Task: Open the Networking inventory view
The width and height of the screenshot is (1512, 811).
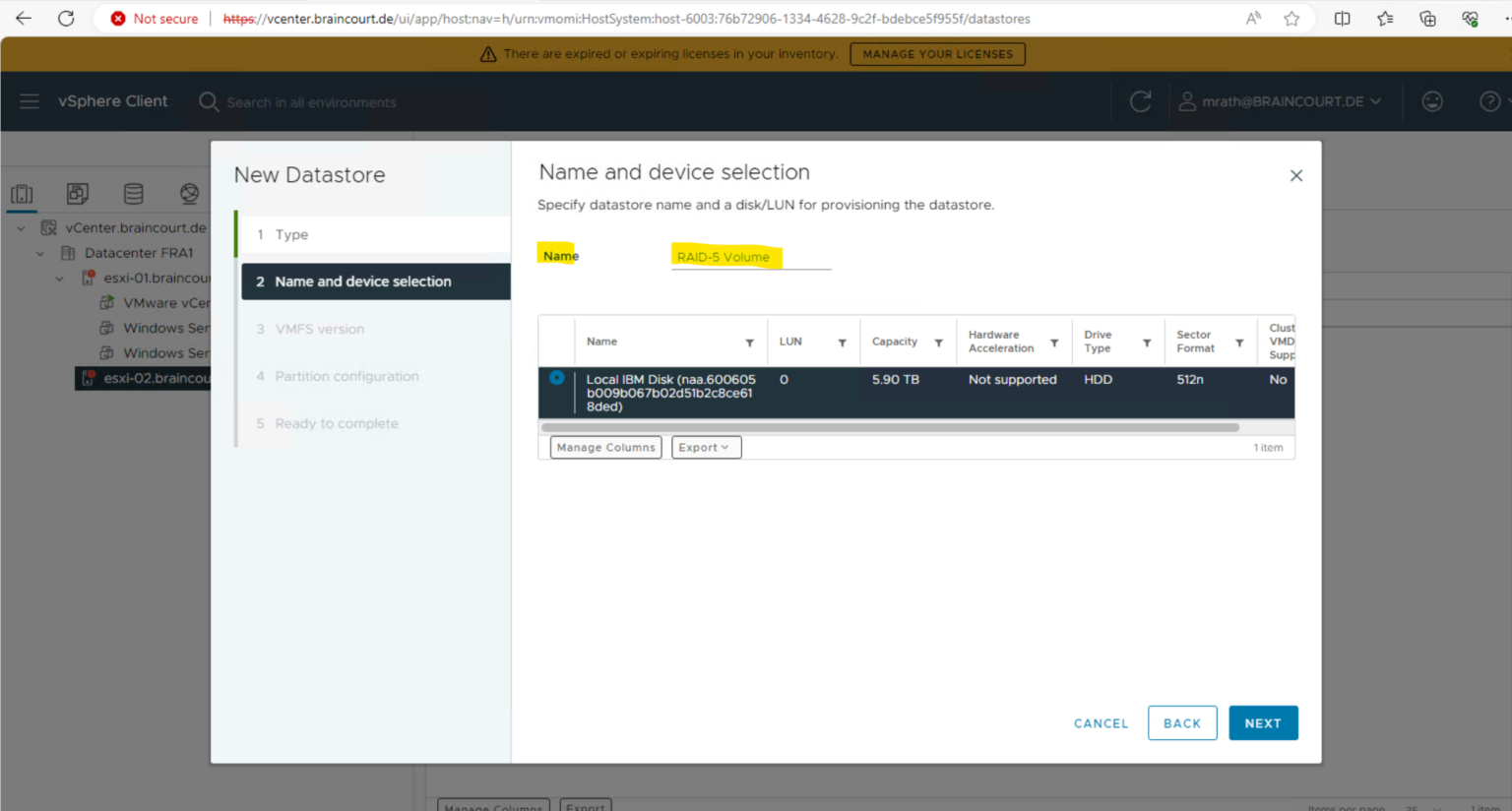Action: (189, 194)
